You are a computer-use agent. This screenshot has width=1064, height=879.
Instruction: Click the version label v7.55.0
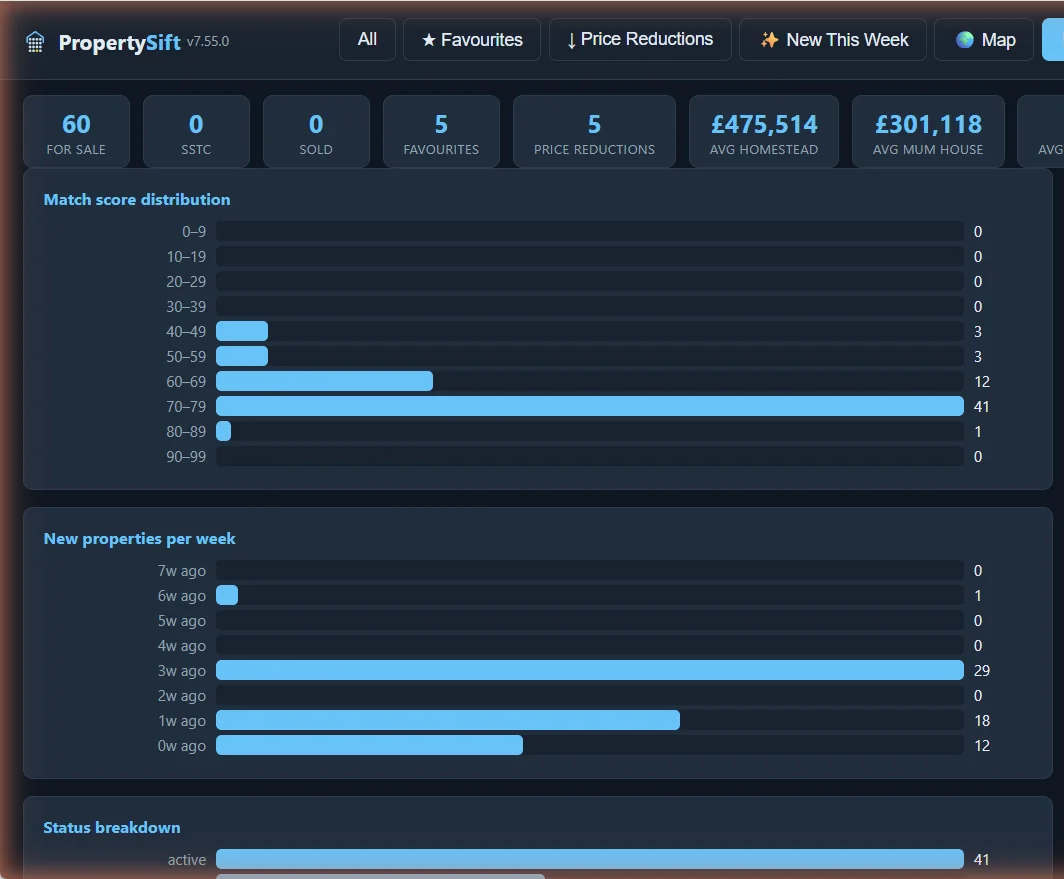pyautogui.click(x=208, y=41)
